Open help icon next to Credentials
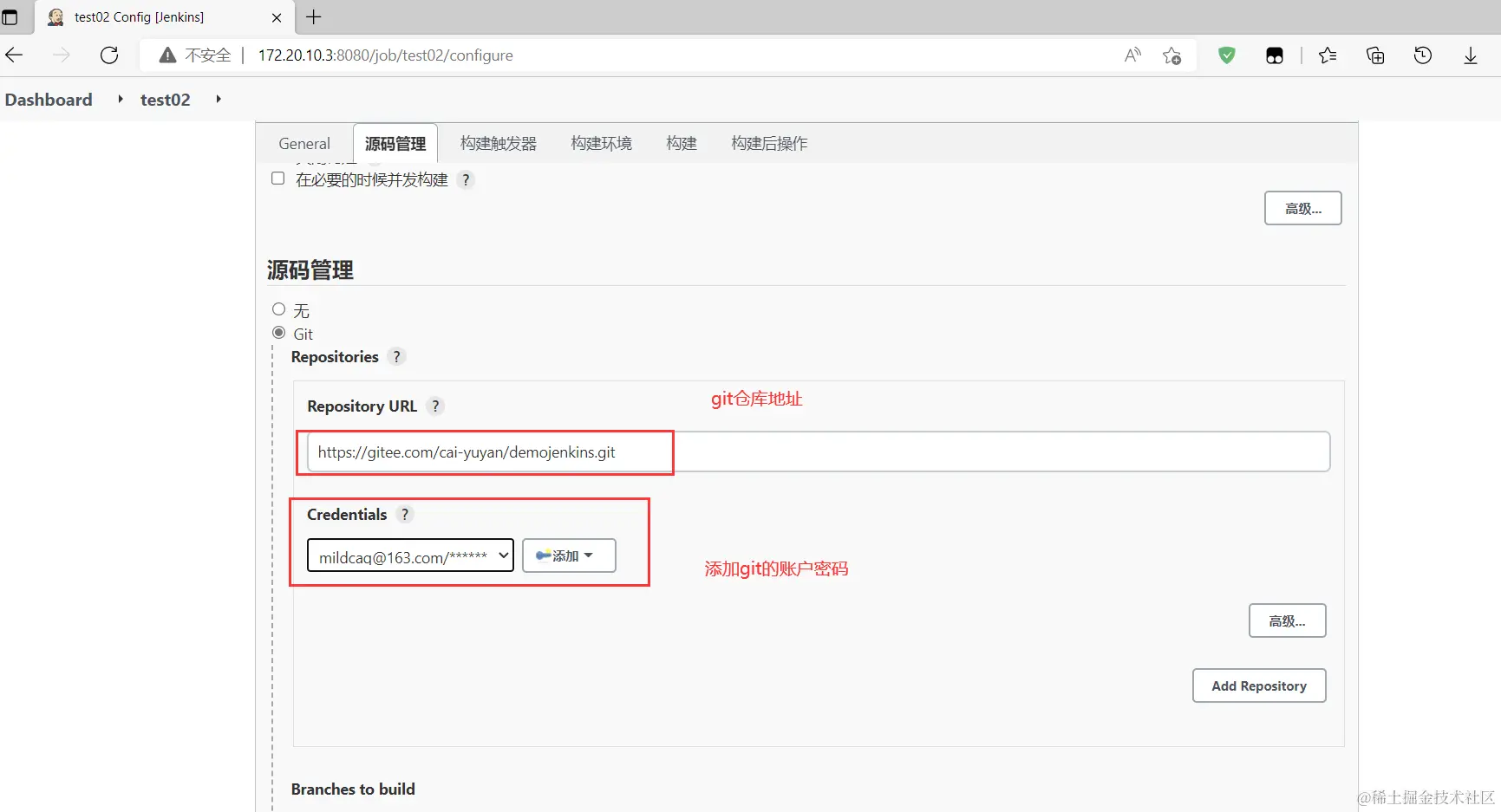This screenshot has width=1501, height=812. pos(404,514)
